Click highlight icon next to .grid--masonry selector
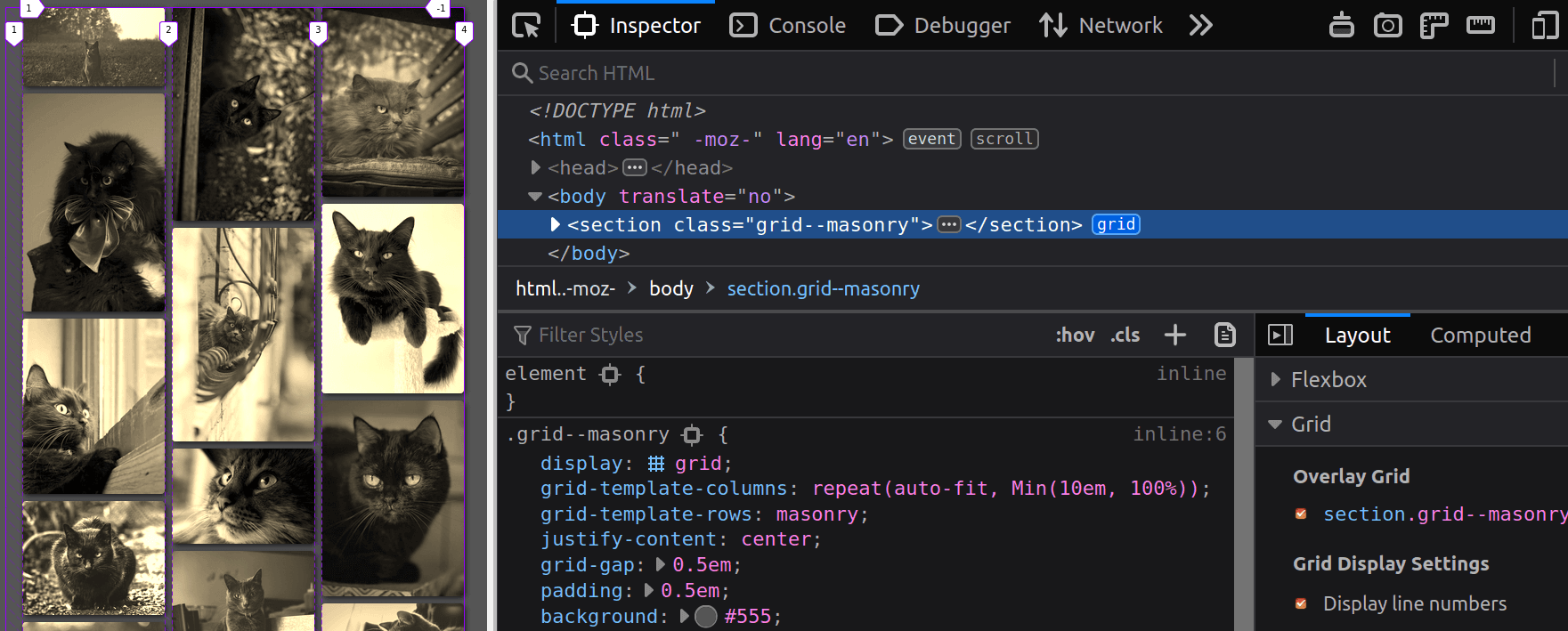 (692, 434)
